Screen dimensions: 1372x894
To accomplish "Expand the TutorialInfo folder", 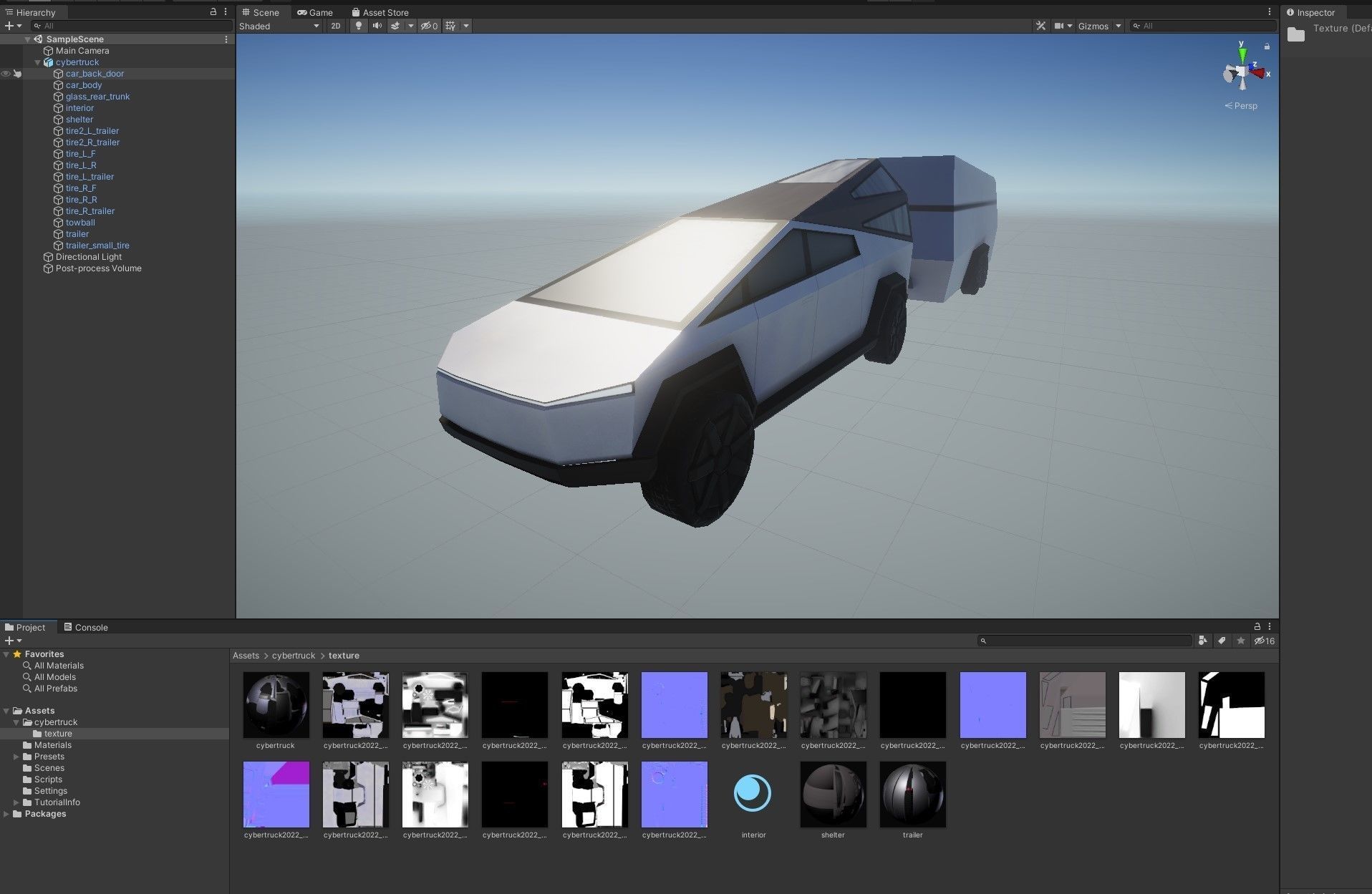I will [x=16, y=802].
